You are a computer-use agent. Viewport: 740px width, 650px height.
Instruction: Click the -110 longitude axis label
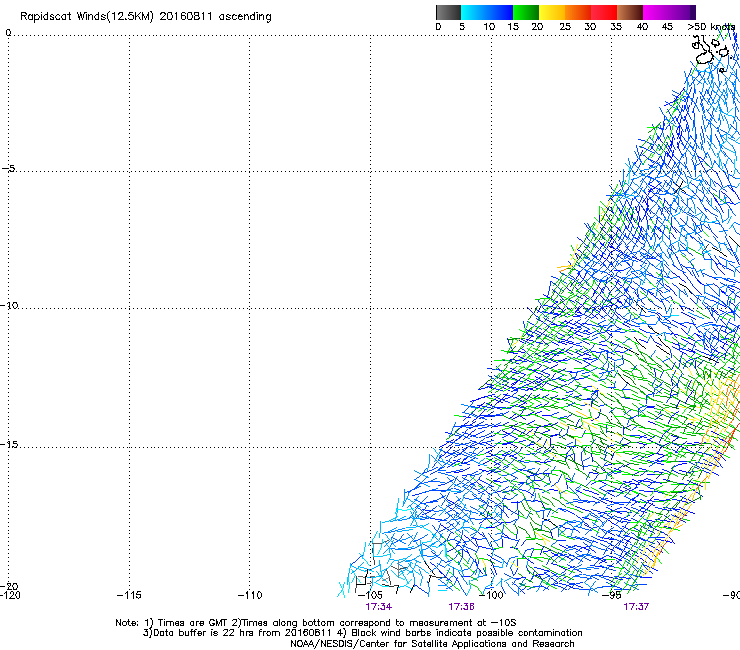tap(250, 595)
